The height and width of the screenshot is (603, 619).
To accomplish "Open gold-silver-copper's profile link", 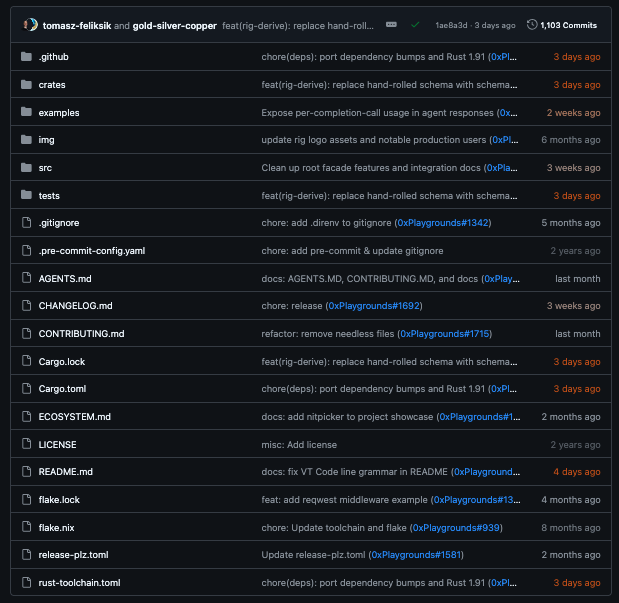I will 174,26.
